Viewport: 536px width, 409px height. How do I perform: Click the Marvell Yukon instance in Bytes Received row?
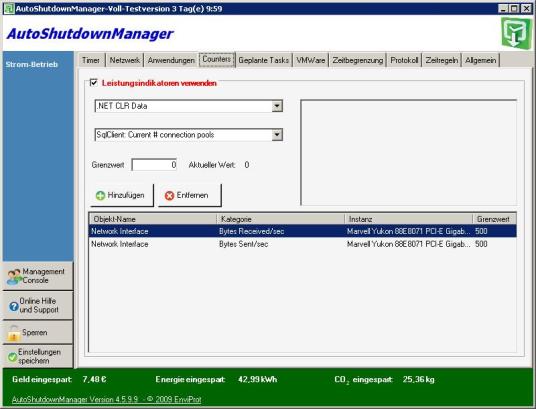point(408,232)
